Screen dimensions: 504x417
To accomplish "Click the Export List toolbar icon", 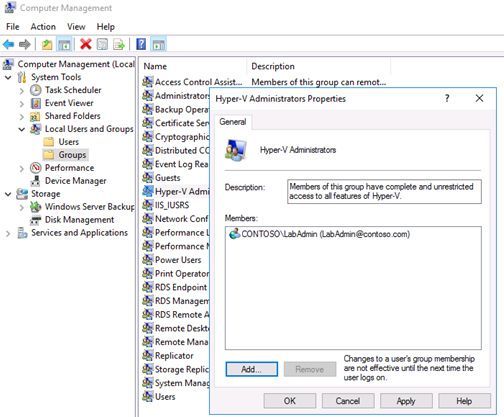I will (x=119, y=44).
